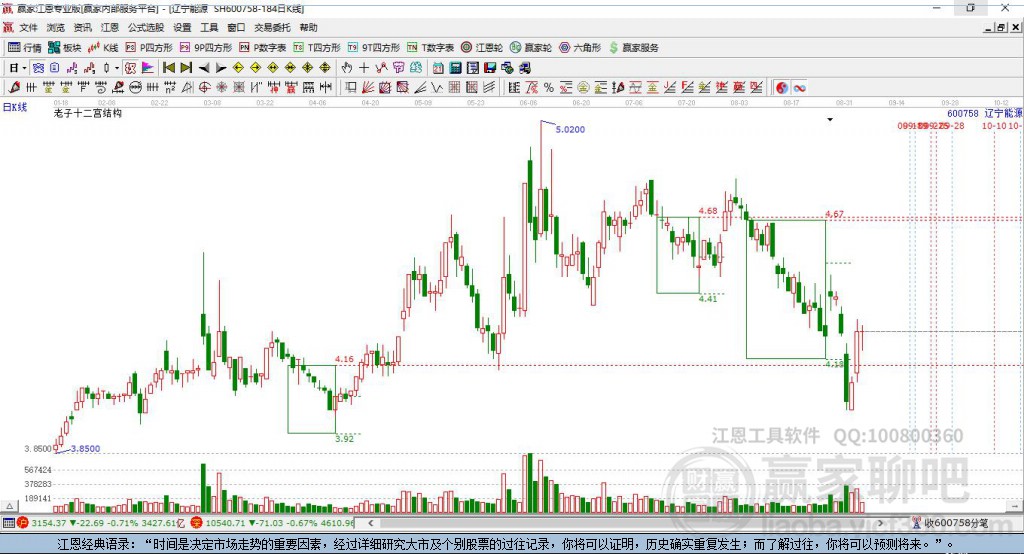Click the Shanghai index status icon
The height and width of the screenshot is (554, 1024).
[23, 523]
